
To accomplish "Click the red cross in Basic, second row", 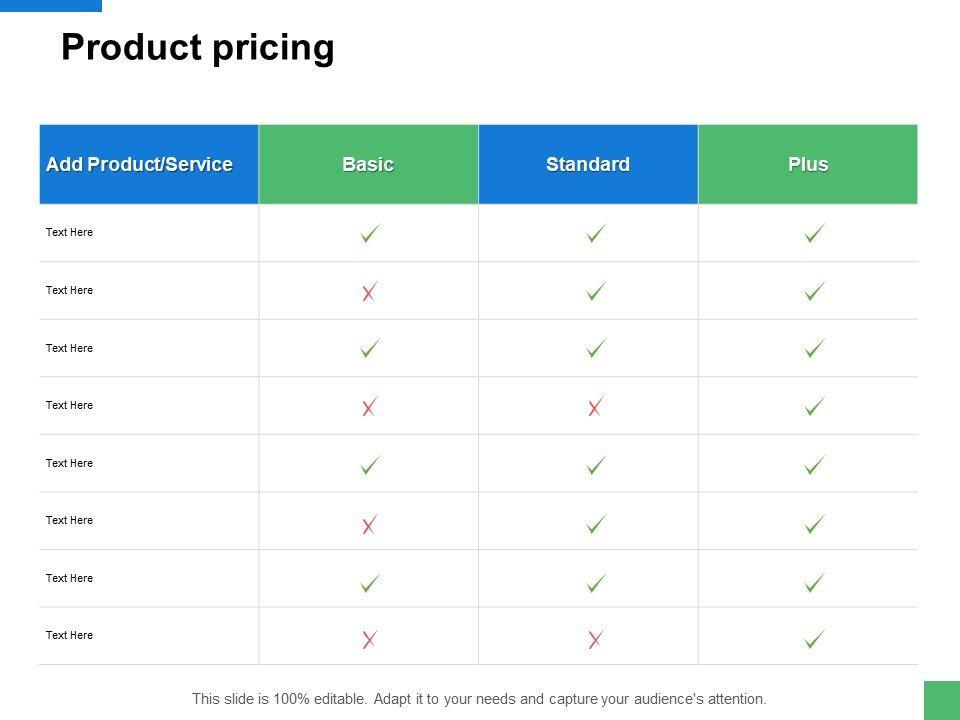I will coord(369,292).
